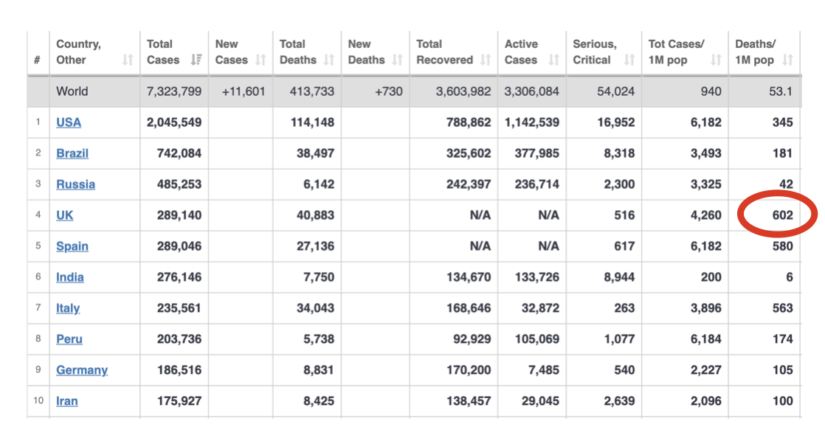Sort by Total Recovered column arrows

[485, 60]
